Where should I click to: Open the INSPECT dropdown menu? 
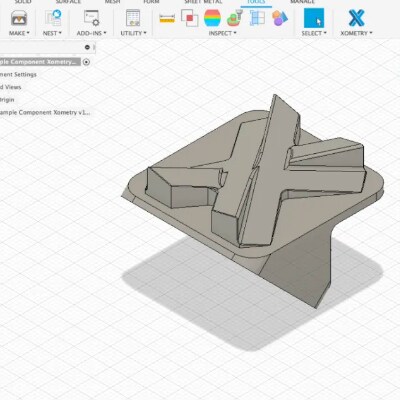[223, 33]
